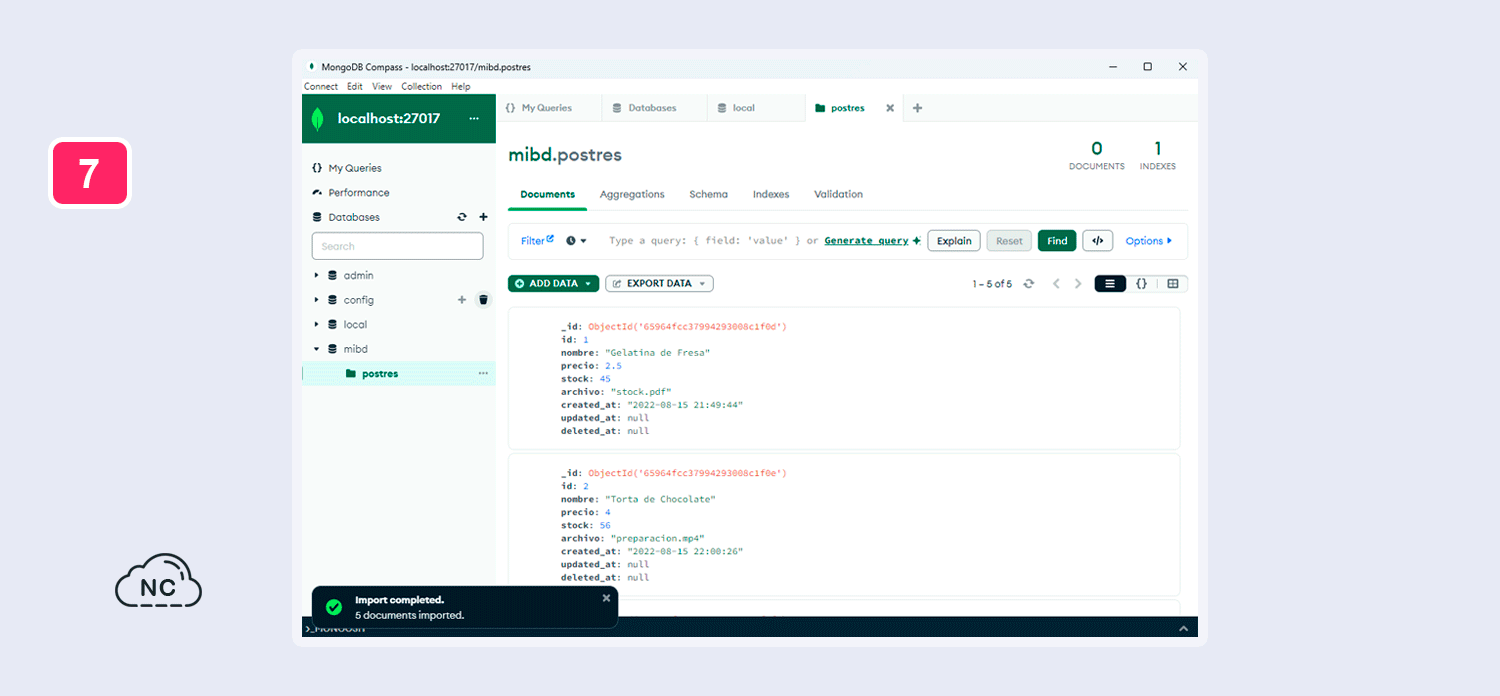
Task: Switch to the My Queries tab
Action: pyautogui.click(x=547, y=108)
